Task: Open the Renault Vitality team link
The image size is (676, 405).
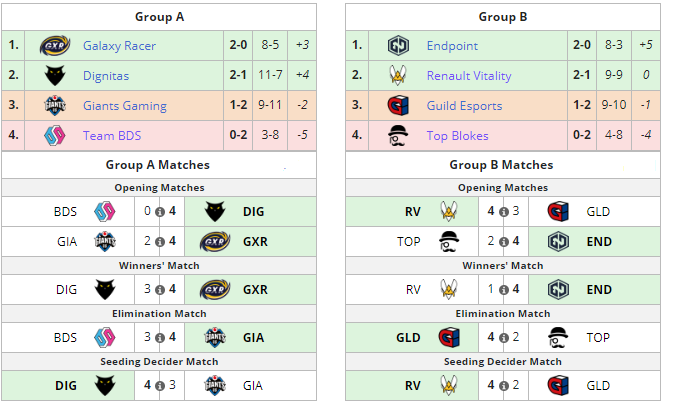Action: click(469, 75)
